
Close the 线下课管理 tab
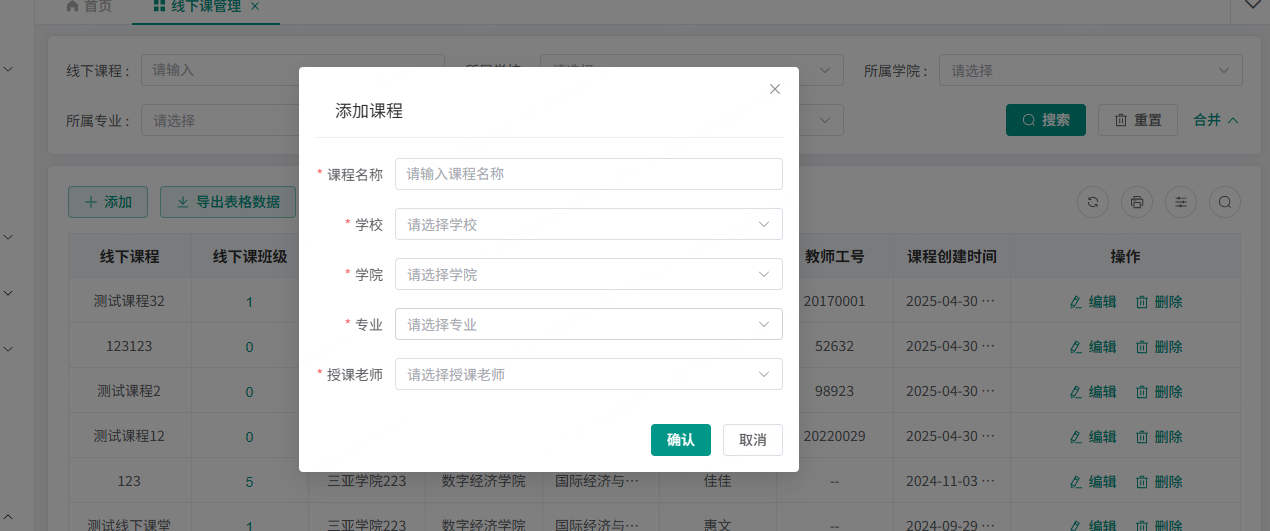pyautogui.click(x=255, y=7)
